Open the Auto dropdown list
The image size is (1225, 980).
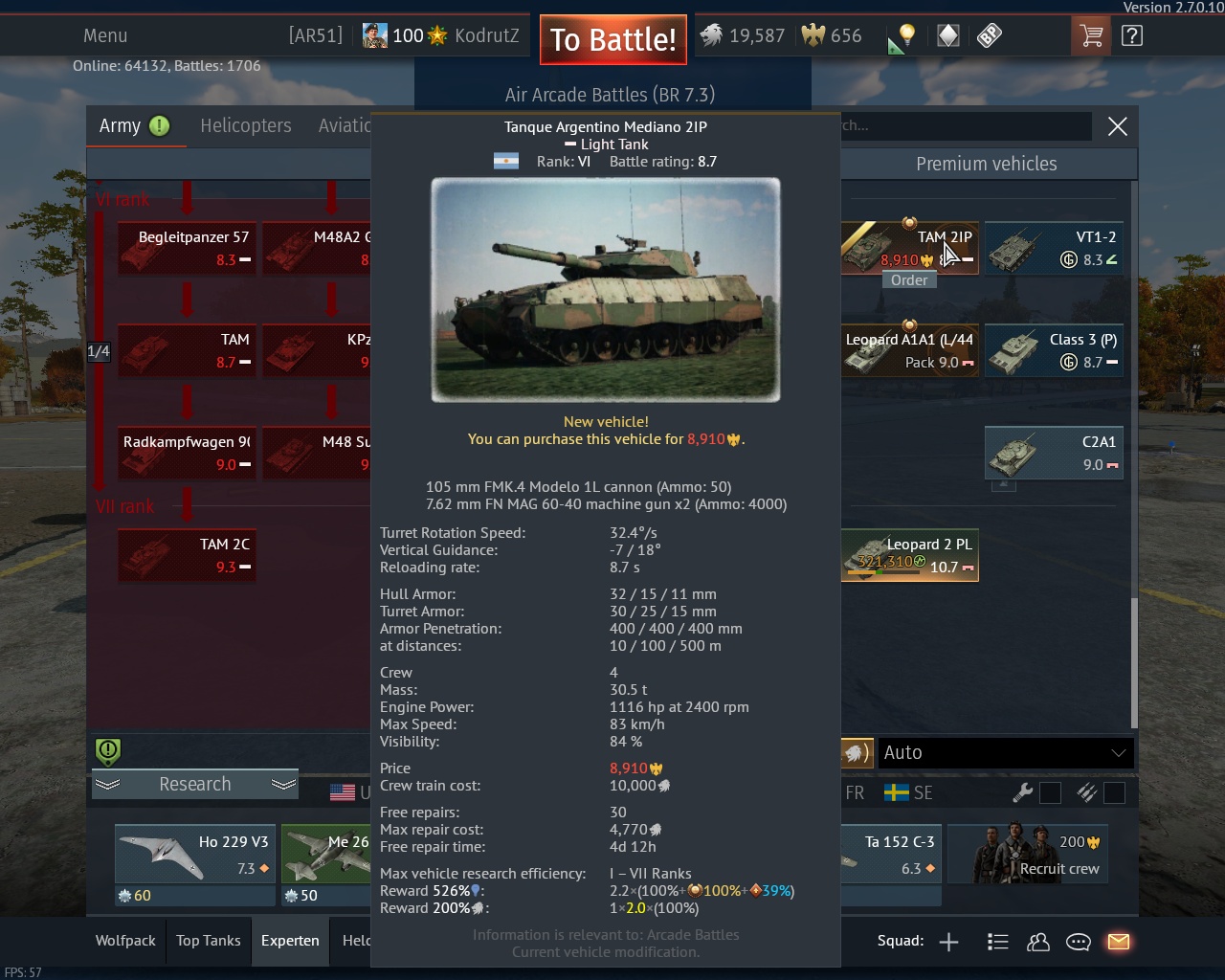[1005, 753]
